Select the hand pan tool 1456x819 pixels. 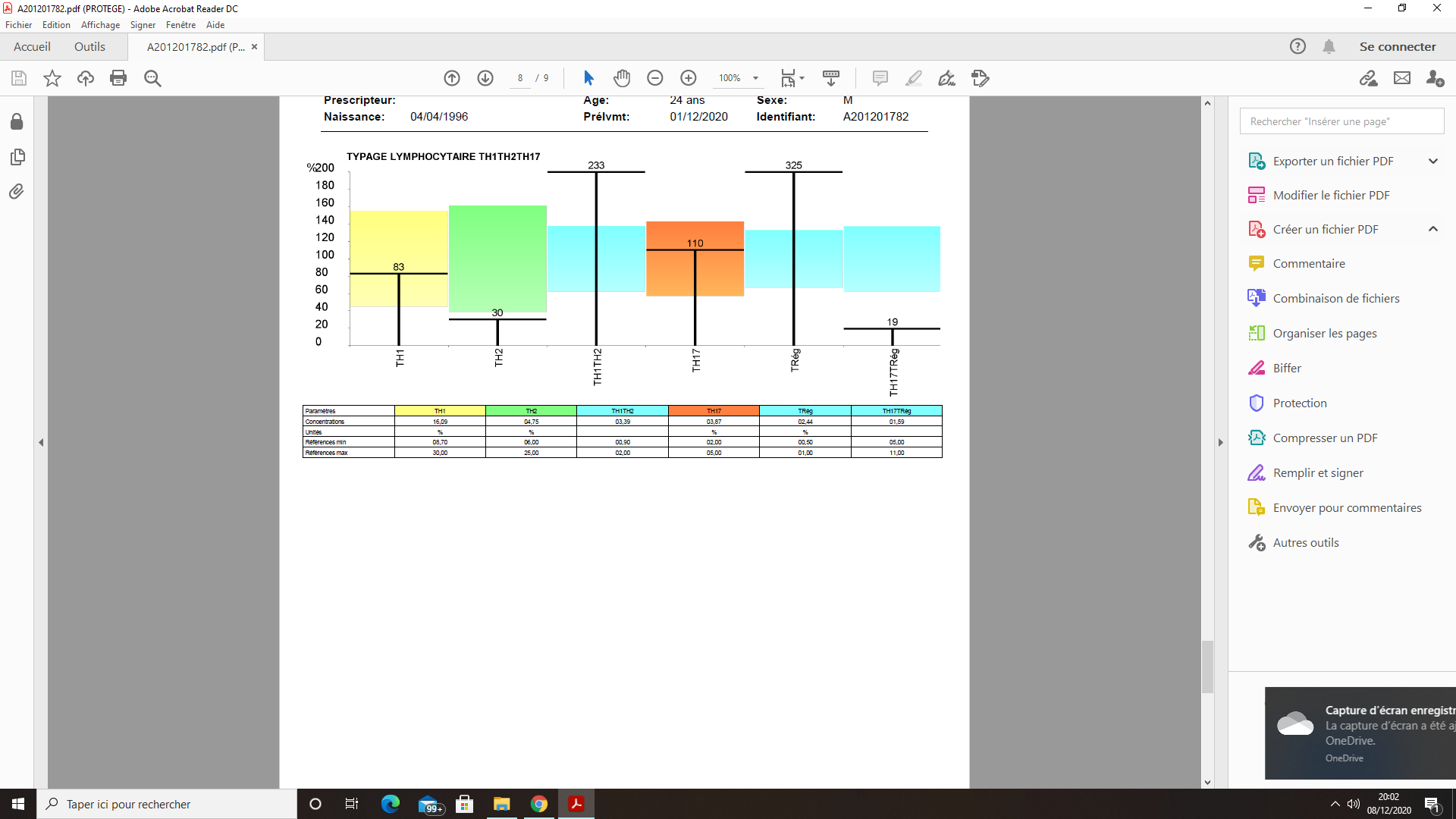622,78
